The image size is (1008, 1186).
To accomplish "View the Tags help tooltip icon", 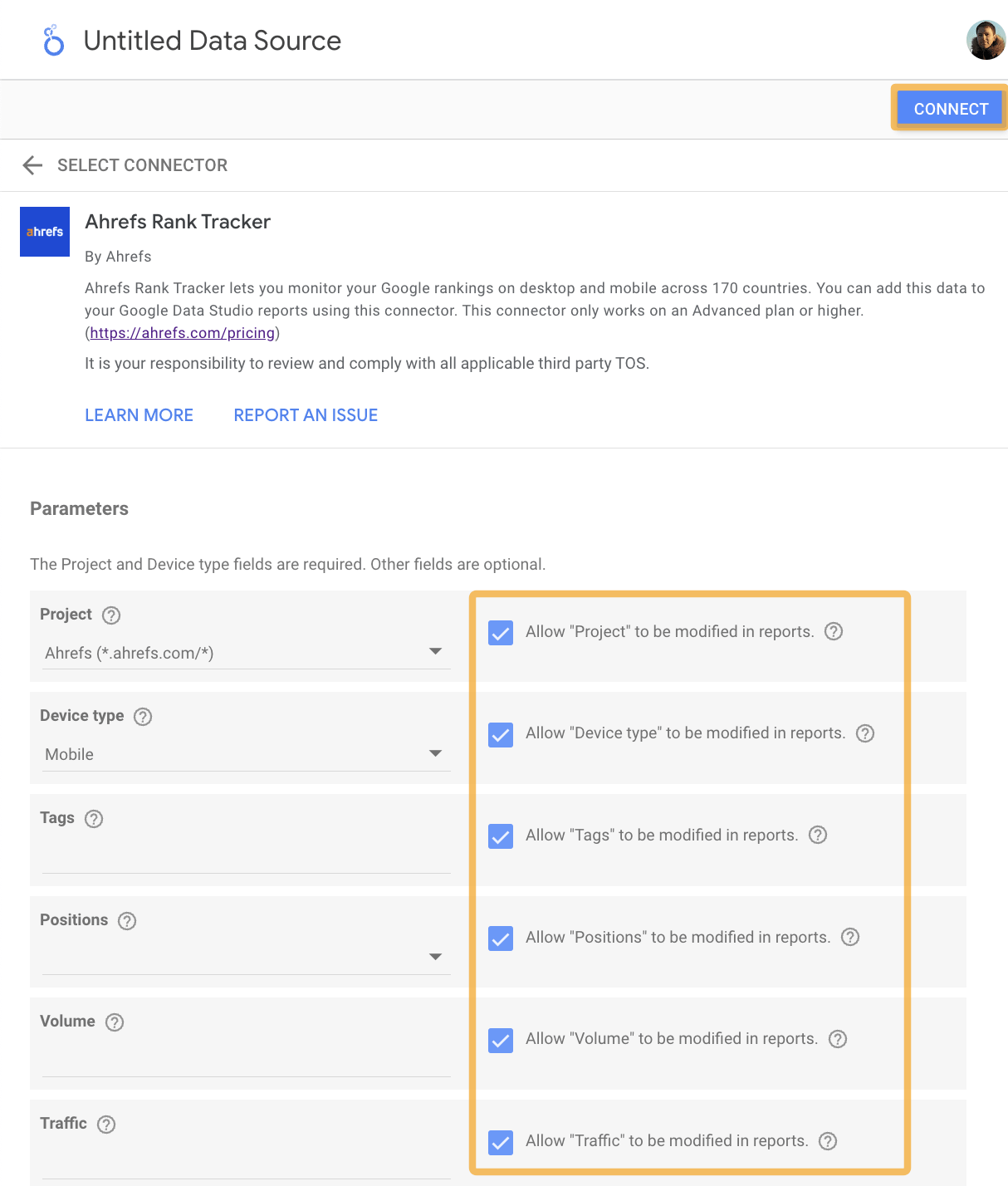I will click(x=93, y=818).
